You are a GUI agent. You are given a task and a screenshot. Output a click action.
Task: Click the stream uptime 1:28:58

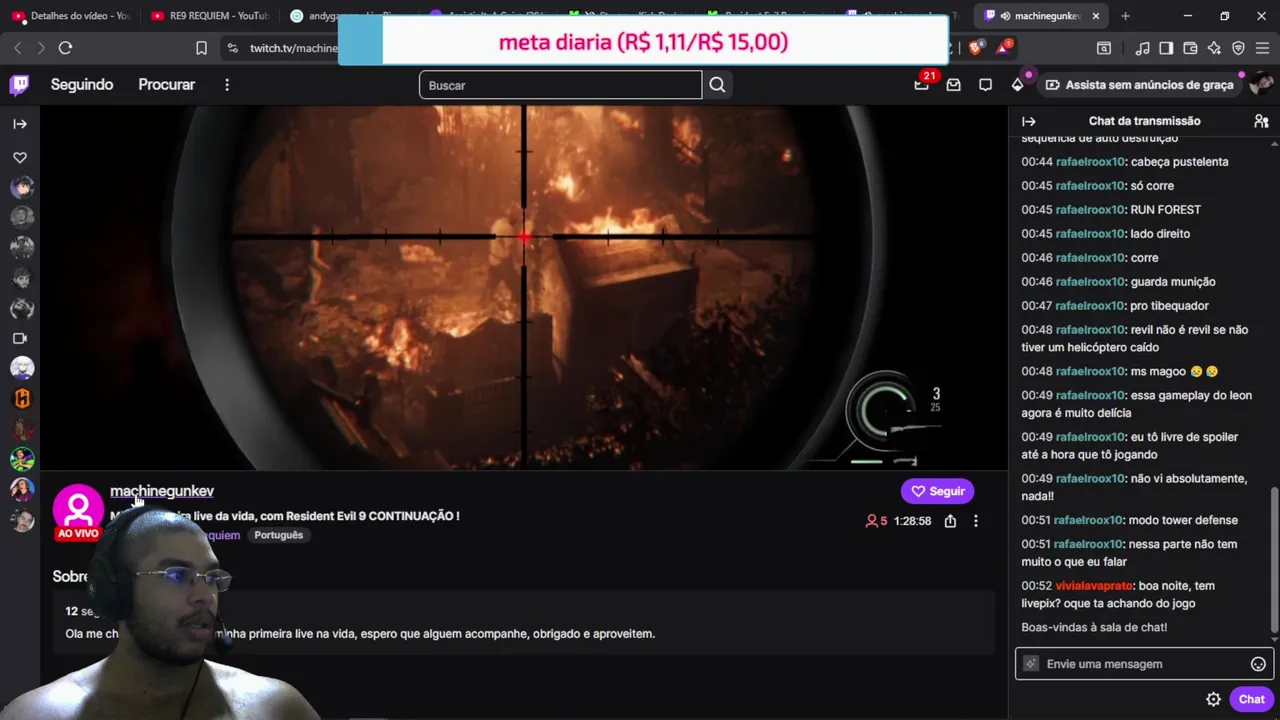click(913, 521)
